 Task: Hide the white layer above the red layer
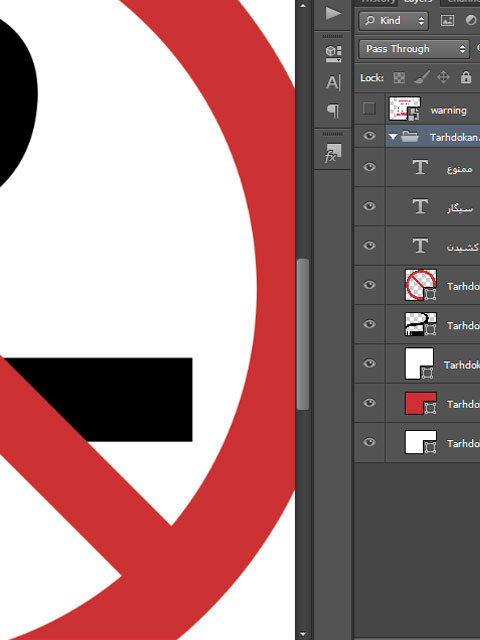point(369,363)
